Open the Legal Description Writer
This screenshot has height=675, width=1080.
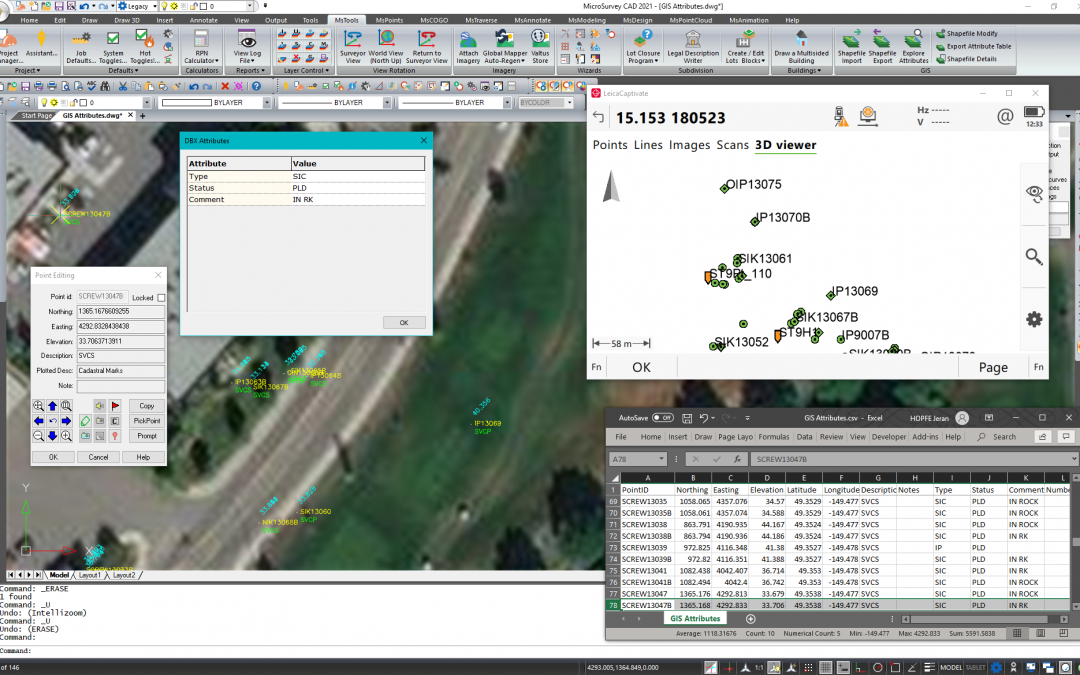(x=691, y=42)
